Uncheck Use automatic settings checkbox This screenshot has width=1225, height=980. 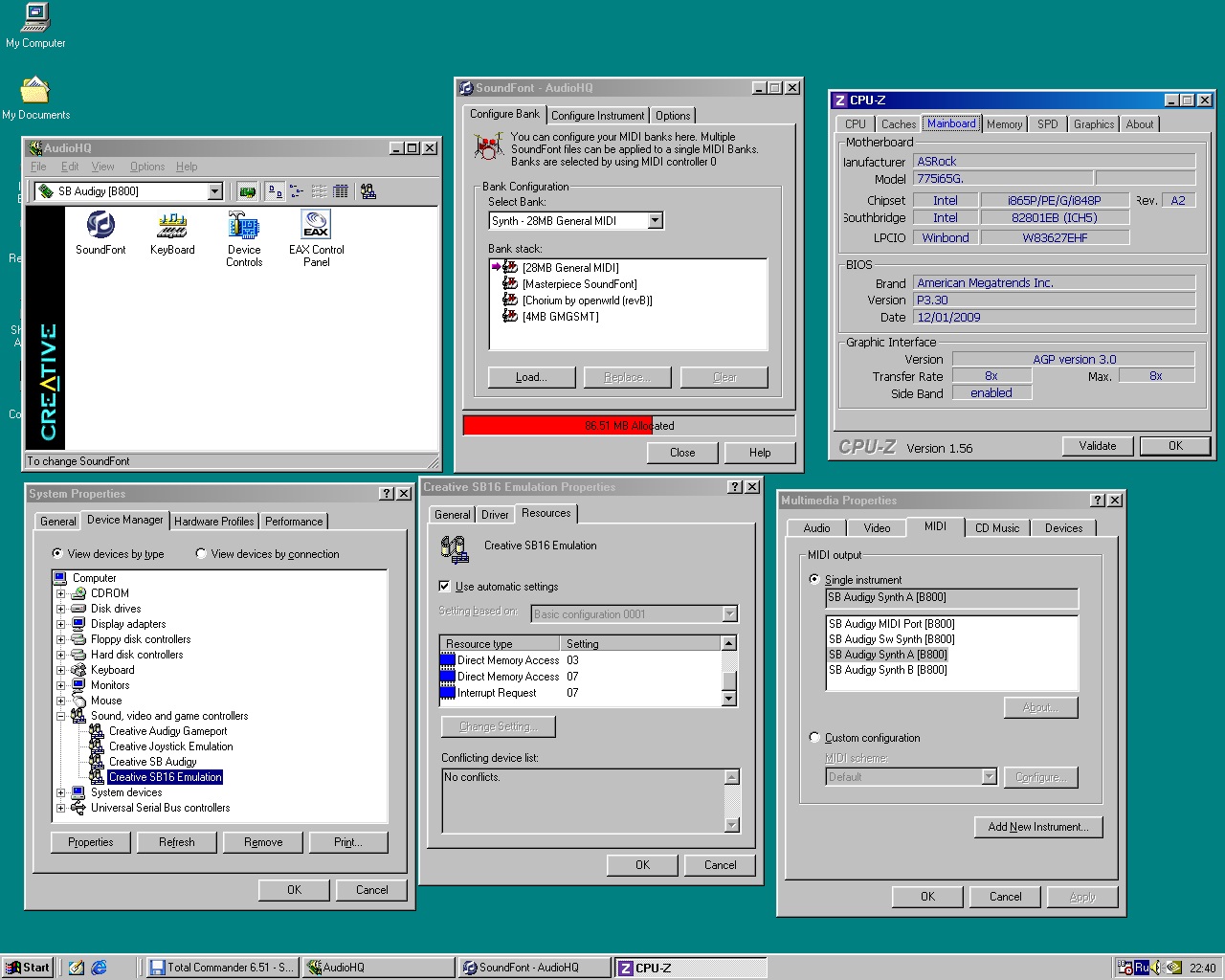click(x=444, y=587)
